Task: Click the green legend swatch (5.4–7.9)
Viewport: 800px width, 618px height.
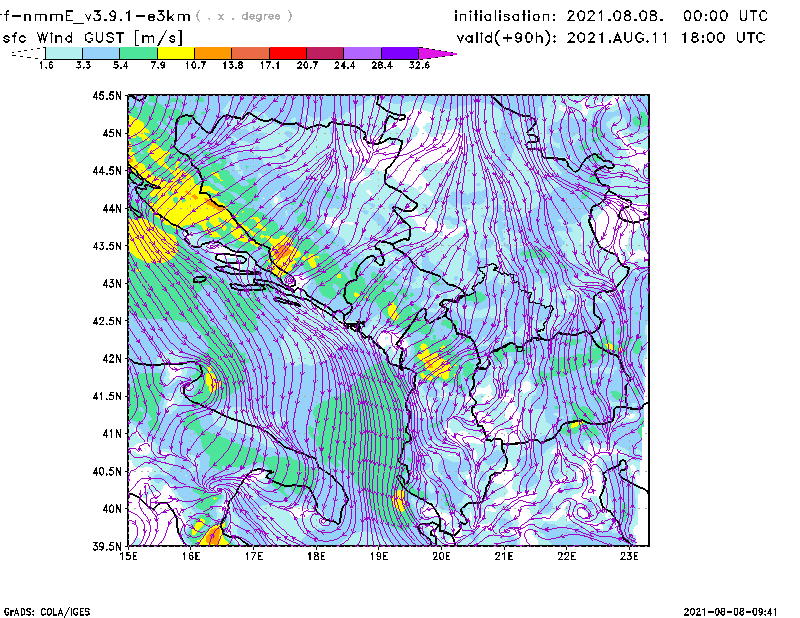Action: [x=139, y=53]
